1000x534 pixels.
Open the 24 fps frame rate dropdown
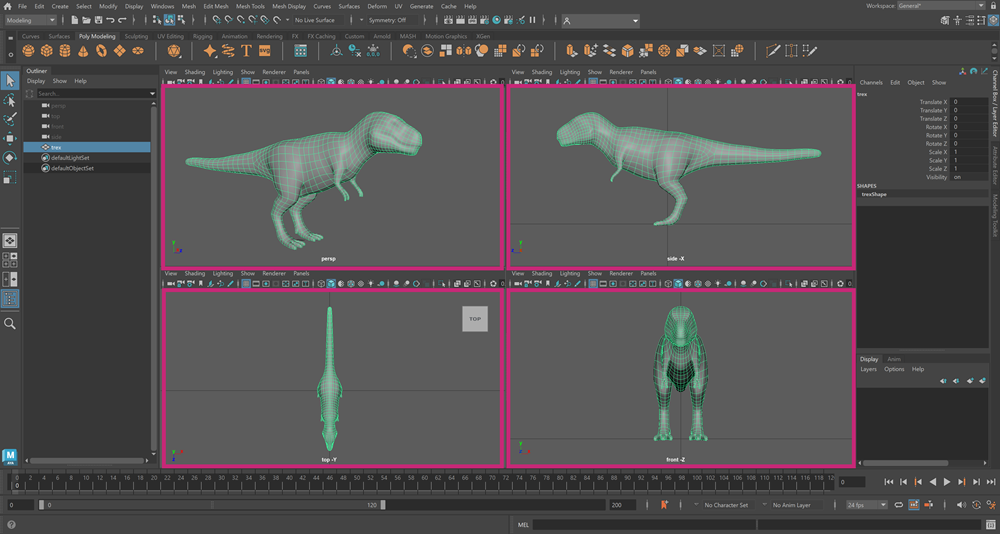click(866, 505)
